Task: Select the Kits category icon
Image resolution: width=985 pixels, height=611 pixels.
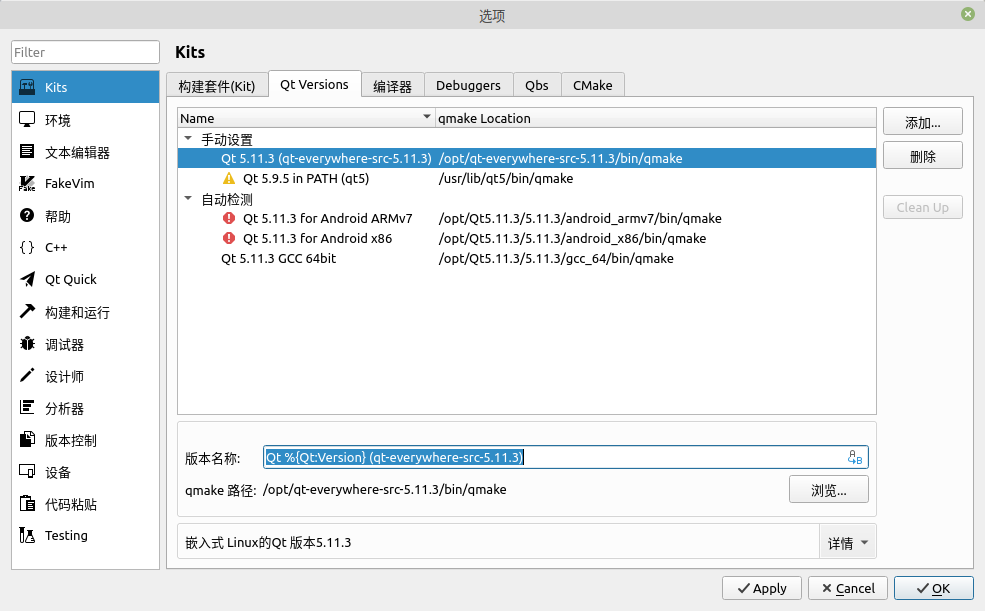Action: pos(27,87)
